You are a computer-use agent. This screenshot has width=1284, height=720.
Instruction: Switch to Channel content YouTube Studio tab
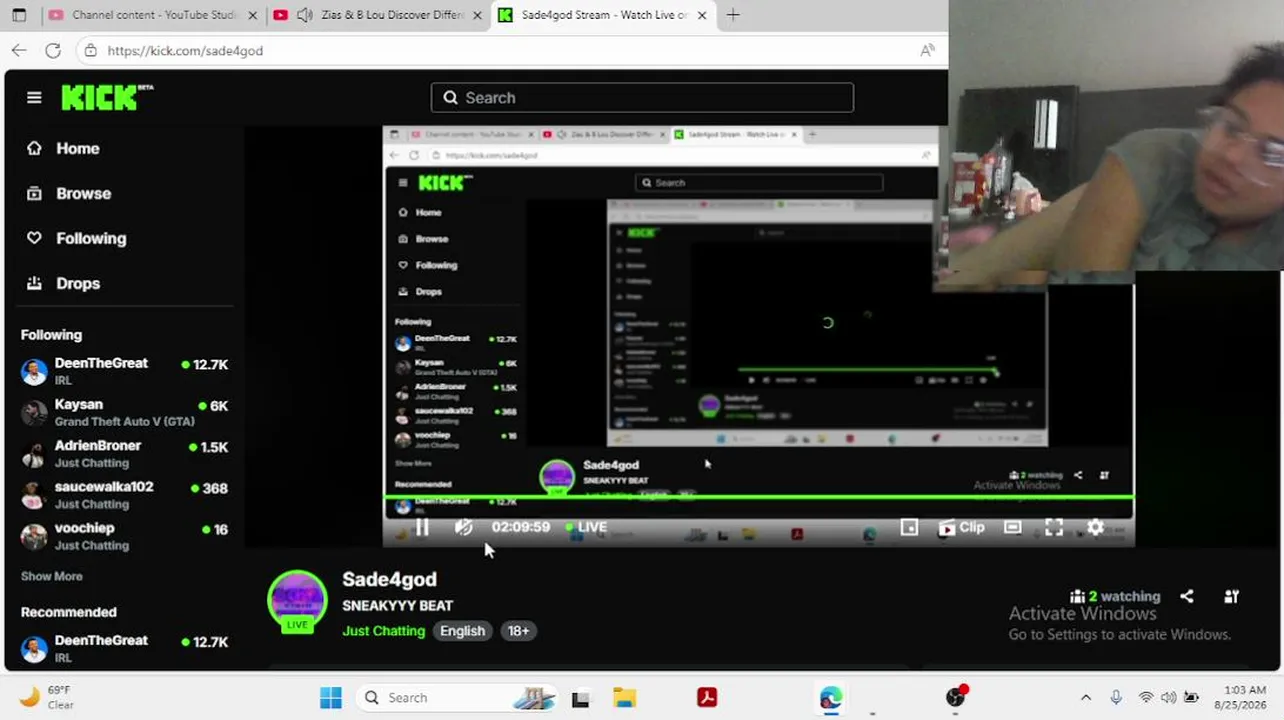151,15
